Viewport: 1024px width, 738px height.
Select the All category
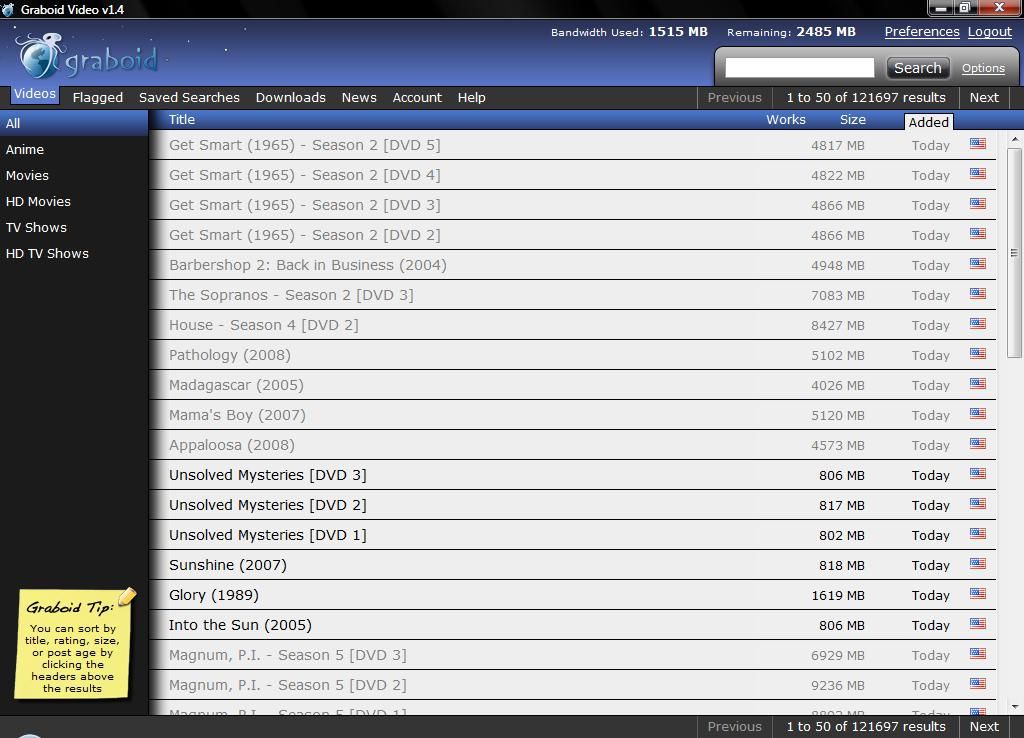74,123
